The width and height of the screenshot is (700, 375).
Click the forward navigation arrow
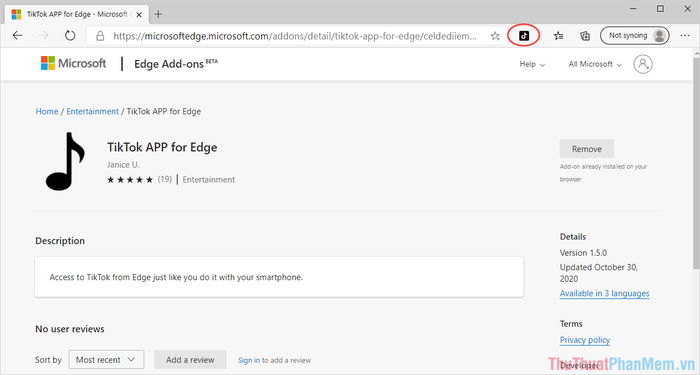(x=43, y=36)
